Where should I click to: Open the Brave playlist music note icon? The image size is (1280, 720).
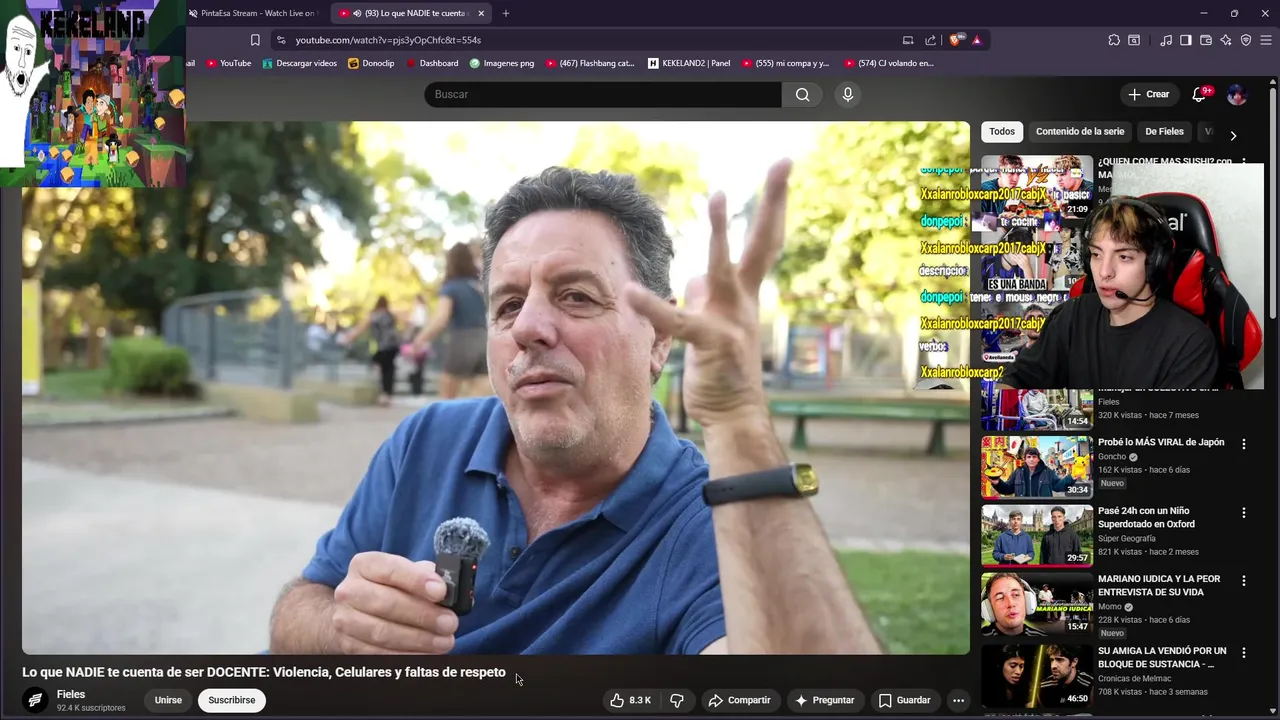(1166, 40)
